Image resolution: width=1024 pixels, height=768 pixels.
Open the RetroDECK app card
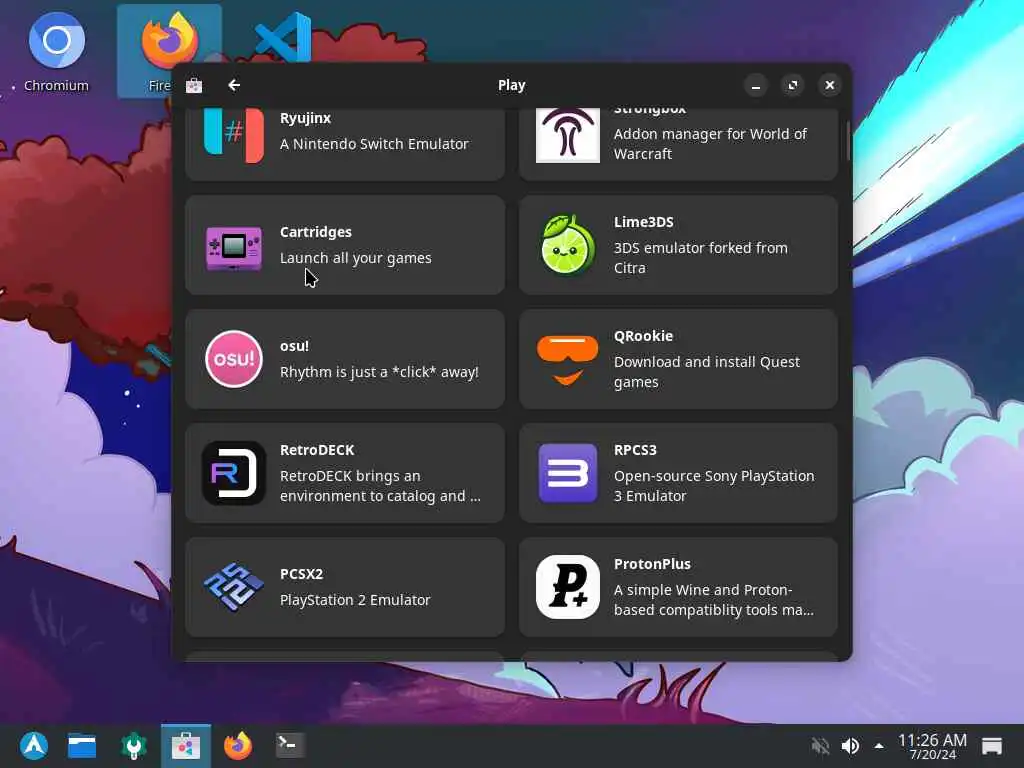coord(345,473)
